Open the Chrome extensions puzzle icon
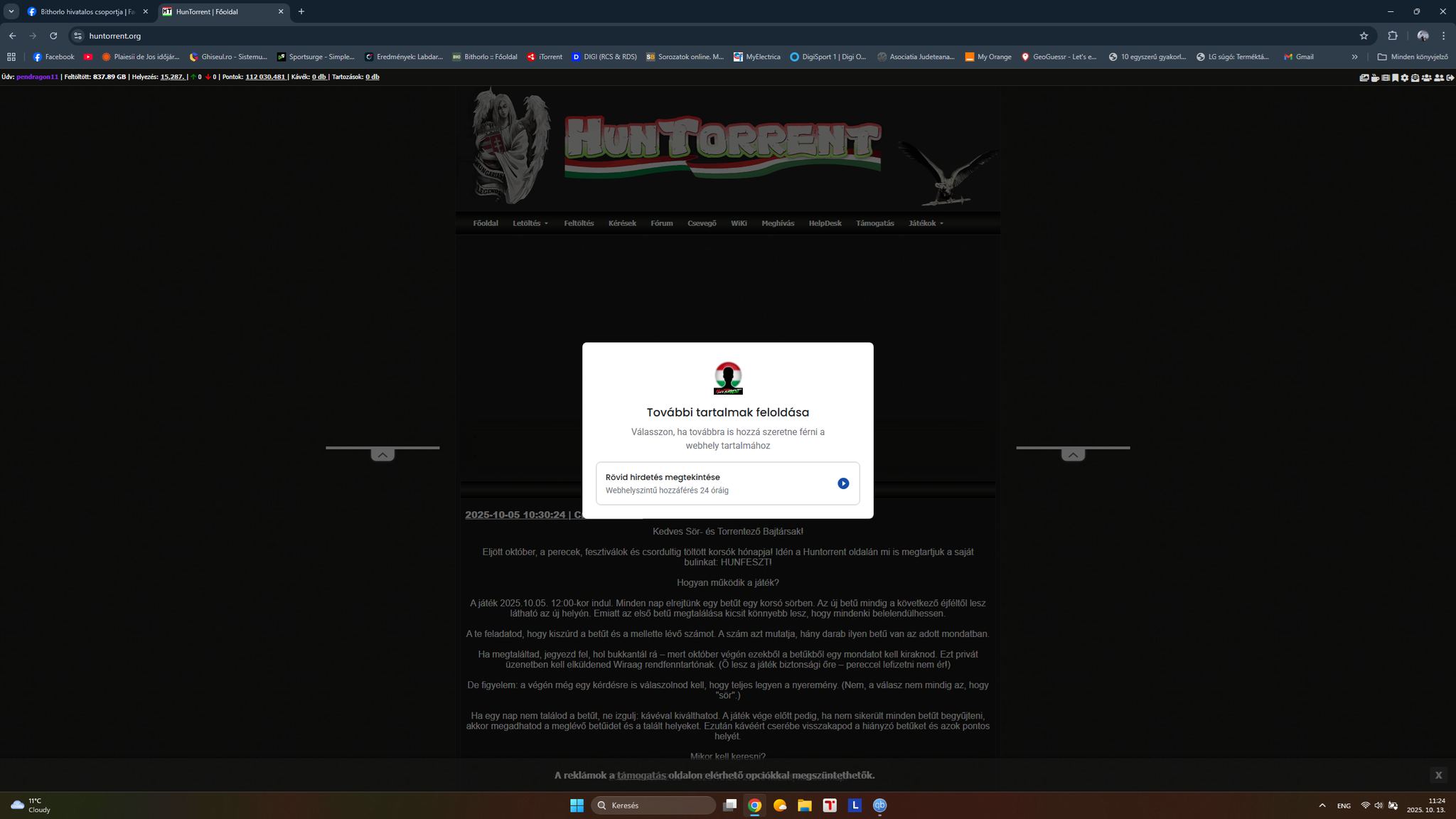This screenshot has height=819, width=1456. tap(1393, 36)
